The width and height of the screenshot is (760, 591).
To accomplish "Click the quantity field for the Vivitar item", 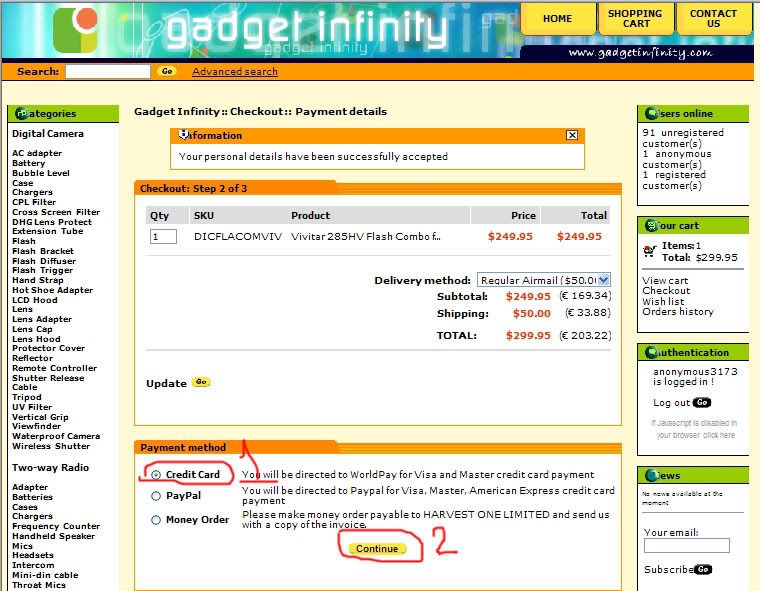I will (163, 237).
